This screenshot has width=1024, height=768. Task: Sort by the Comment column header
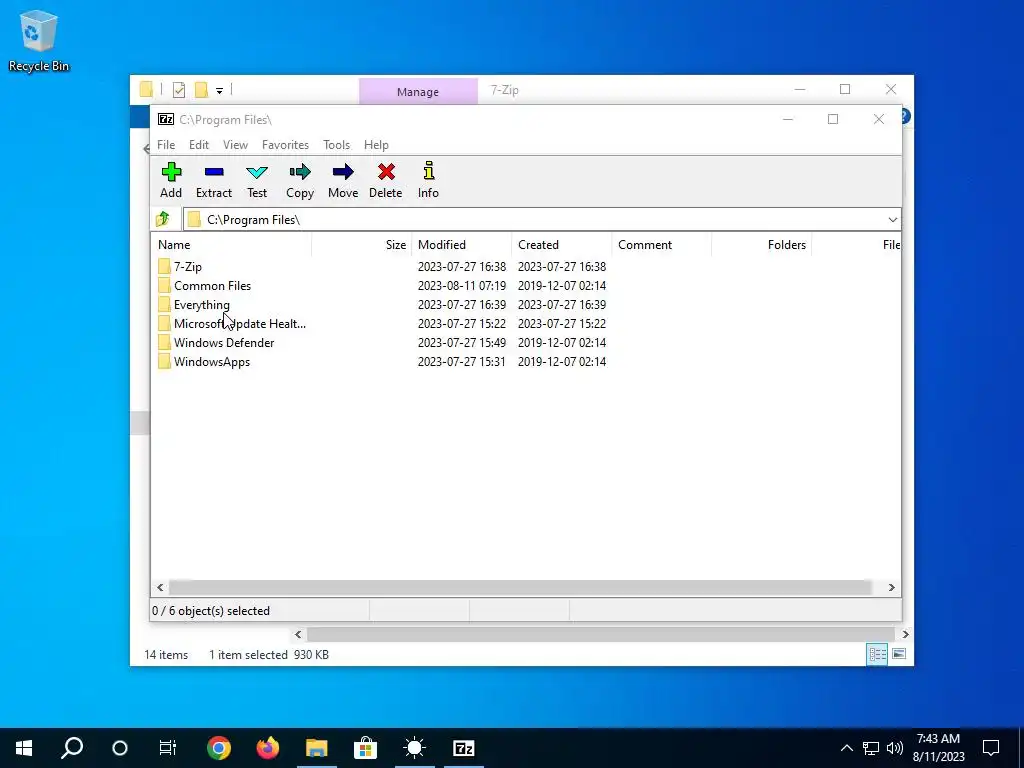(x=662, y=245)
